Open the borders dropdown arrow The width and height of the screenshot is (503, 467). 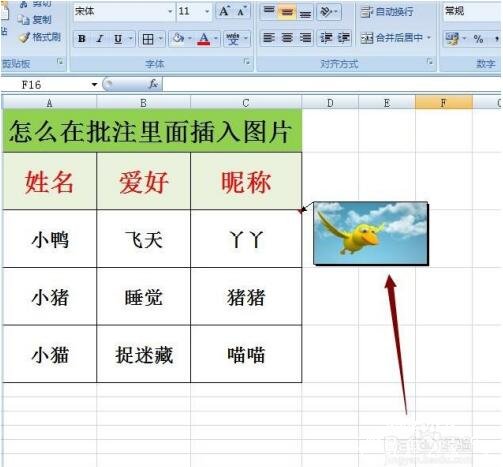click(x=161, y=39)
